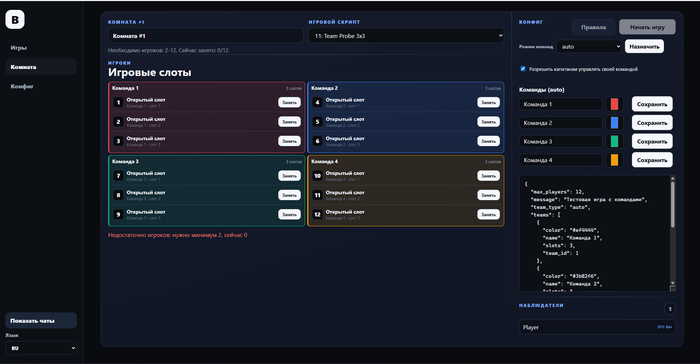
Task: Pick the orange color swatch for Команда 4
Action: (x=614, y=160)
